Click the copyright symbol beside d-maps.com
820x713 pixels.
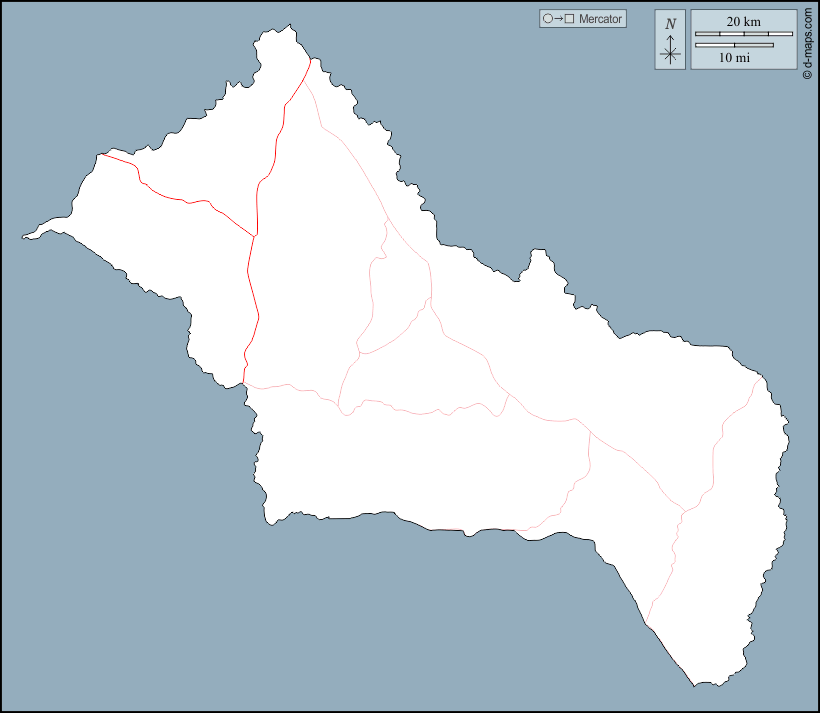tap(806, 73)
